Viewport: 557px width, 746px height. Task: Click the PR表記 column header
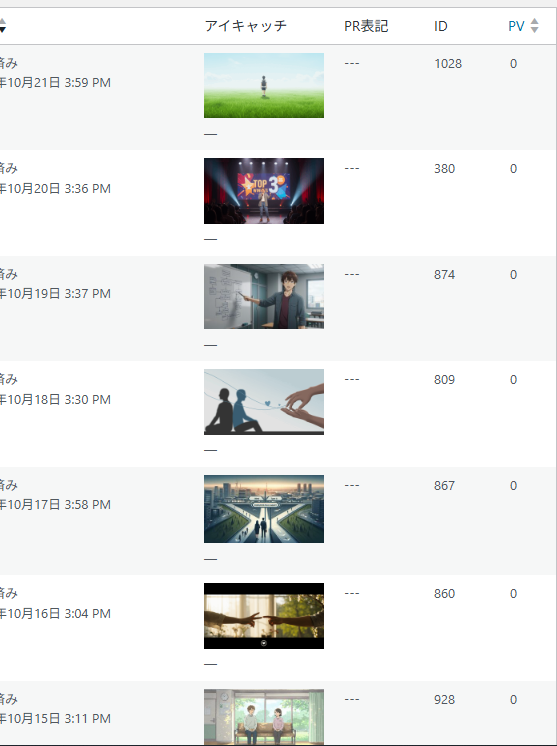coord(366,26)
